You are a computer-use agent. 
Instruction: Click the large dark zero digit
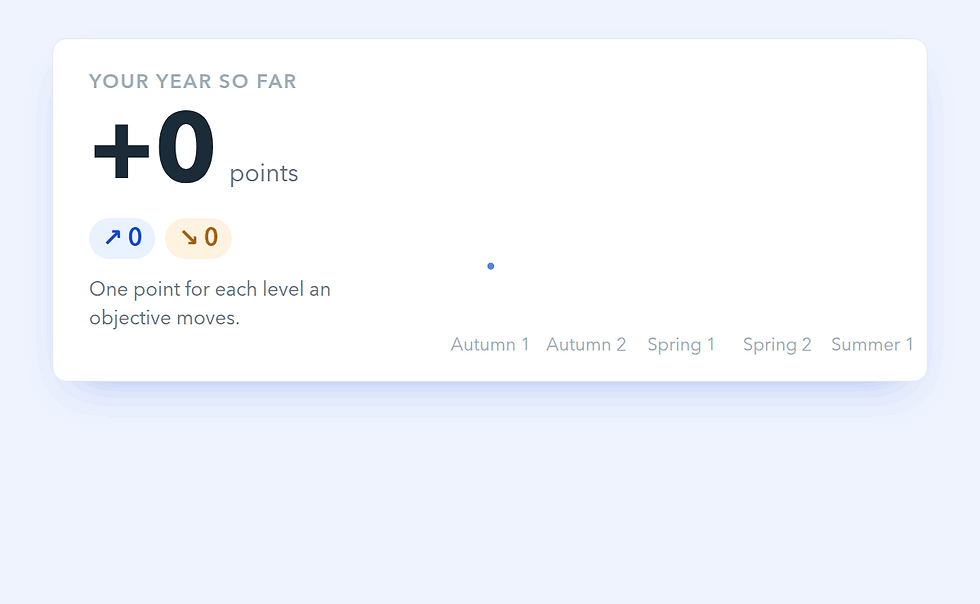[186, 146]
